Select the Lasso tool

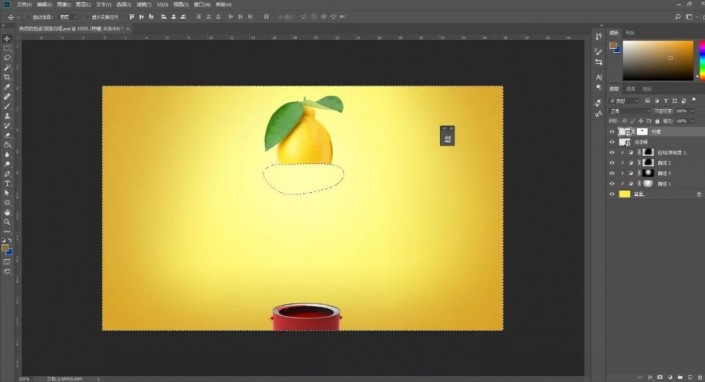pos(7,58)
